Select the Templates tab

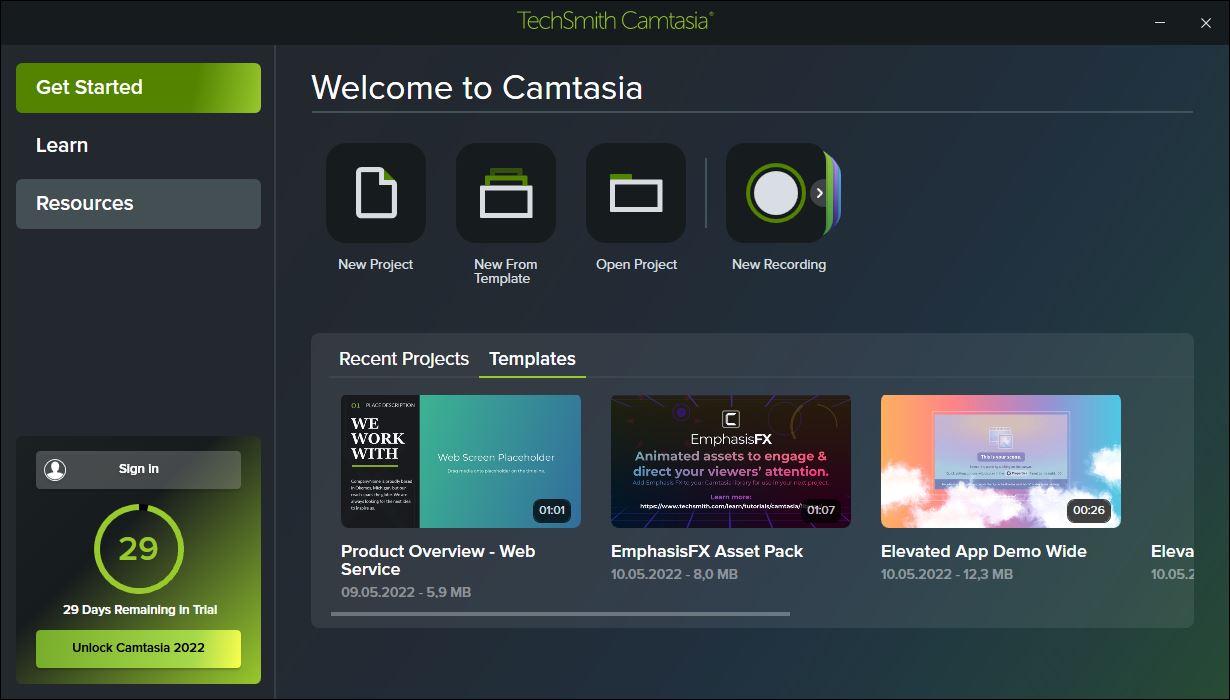tap(532, 359)
